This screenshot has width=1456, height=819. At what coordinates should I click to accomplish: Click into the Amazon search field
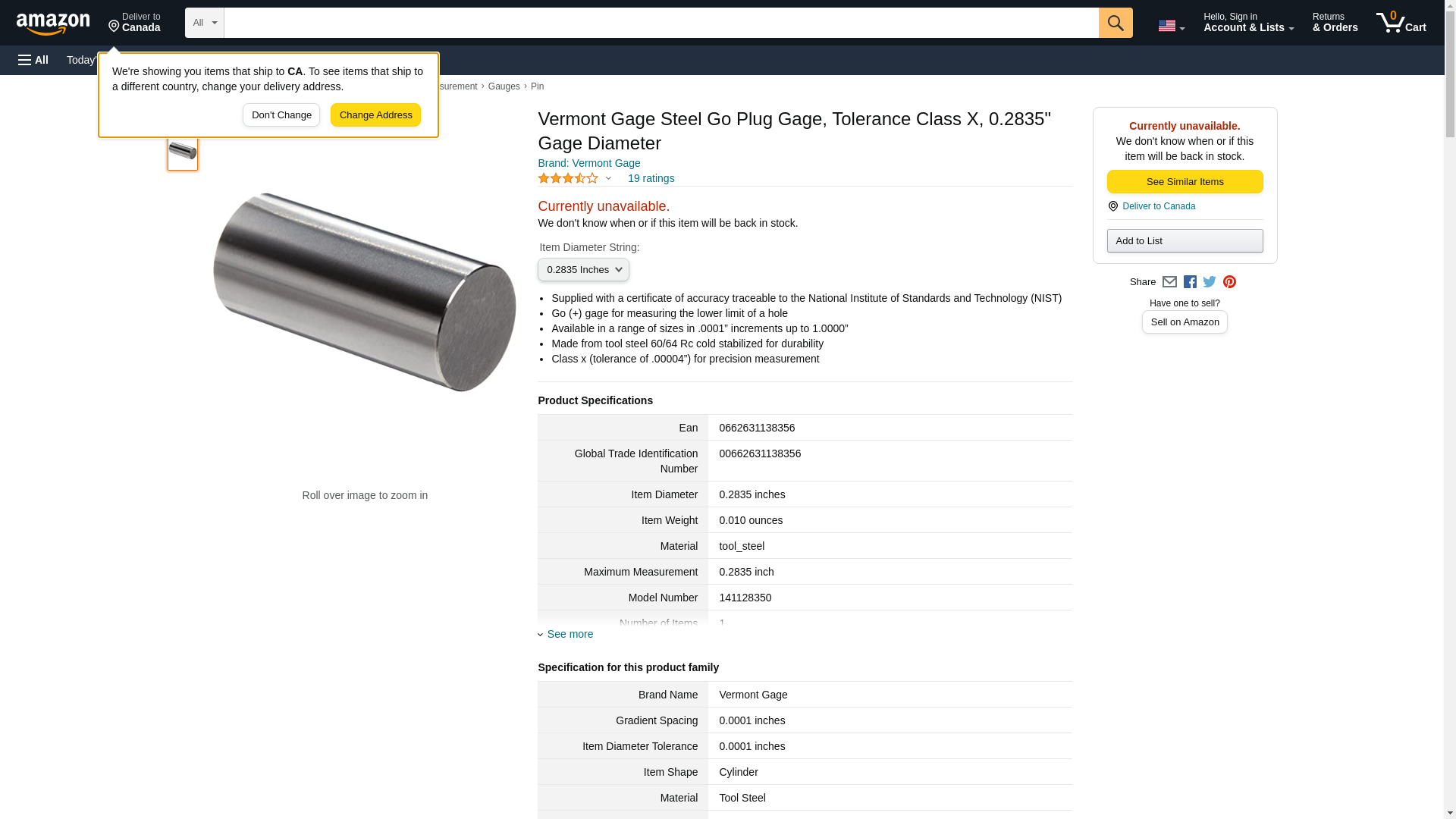(x=661, y=23)
